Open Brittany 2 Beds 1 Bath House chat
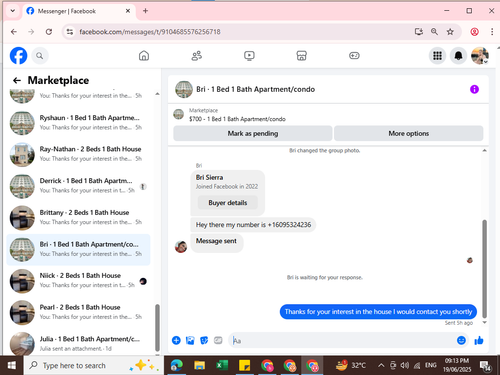Screen dimensions: 500x375 (78, 217)
